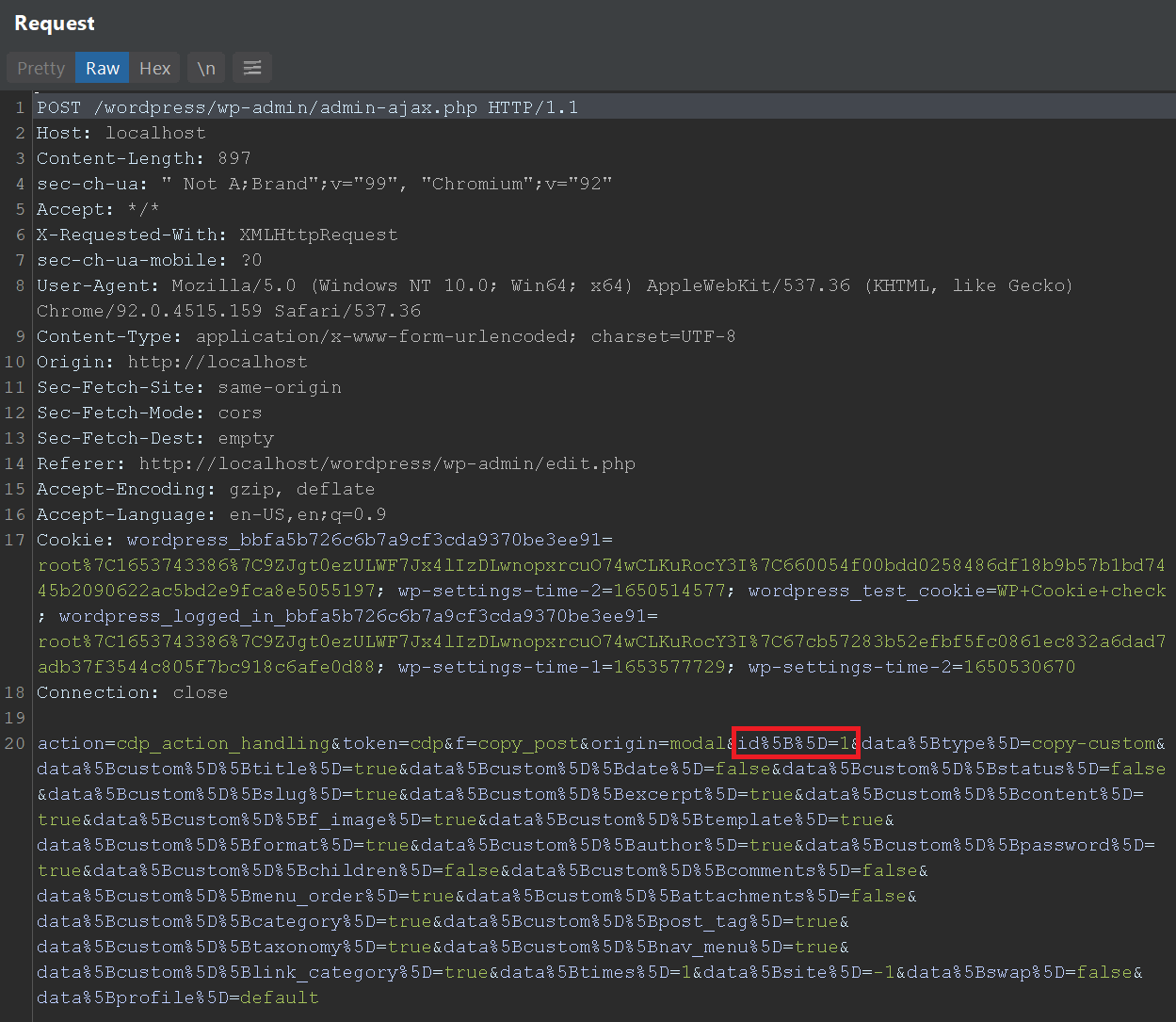This screenshot has width=1176, height=1022.
Task: Open the Hex view tab
Action: [x=155, y=68]
